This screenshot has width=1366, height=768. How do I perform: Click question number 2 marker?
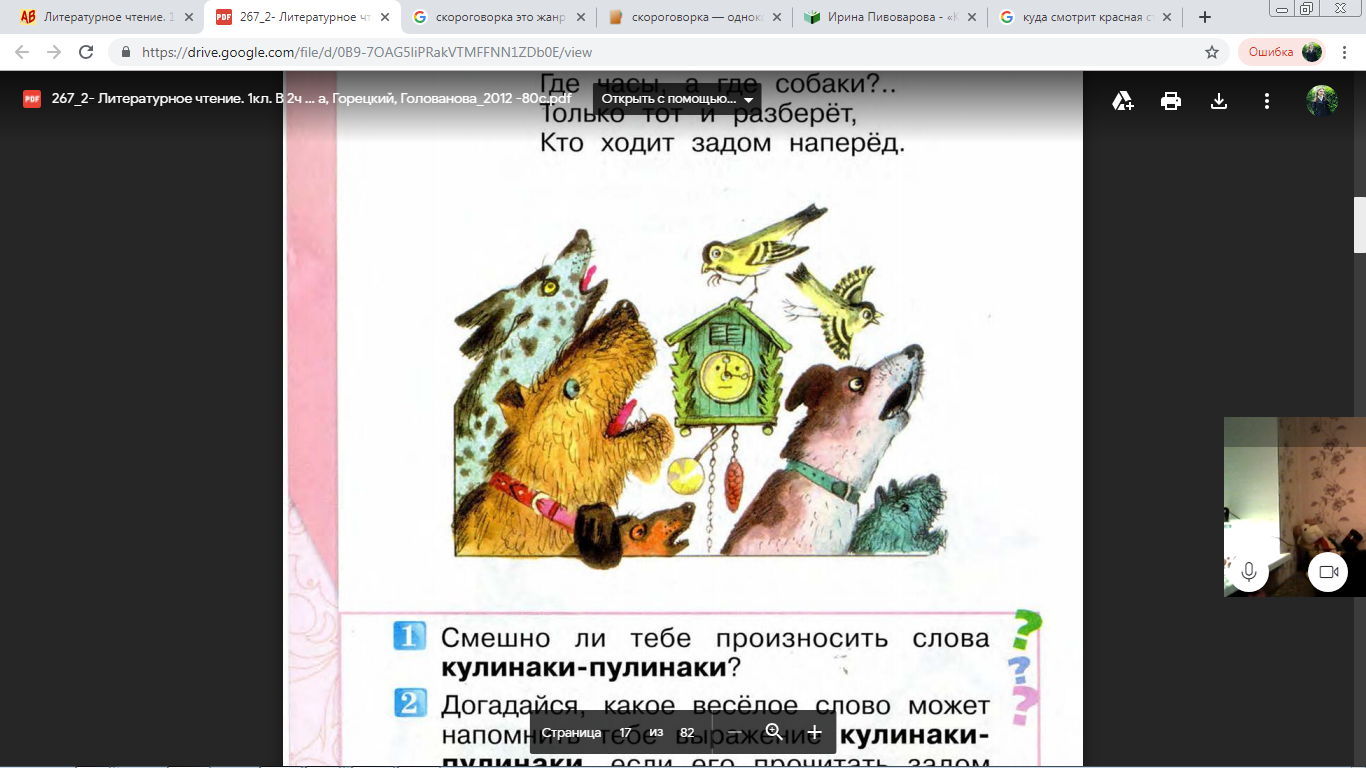tap(410, 704)
